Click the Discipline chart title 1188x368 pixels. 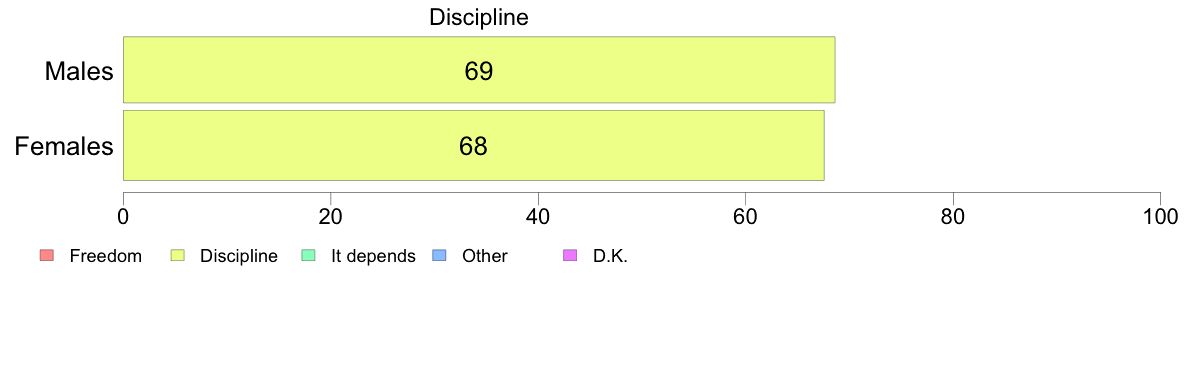(479, 17)
